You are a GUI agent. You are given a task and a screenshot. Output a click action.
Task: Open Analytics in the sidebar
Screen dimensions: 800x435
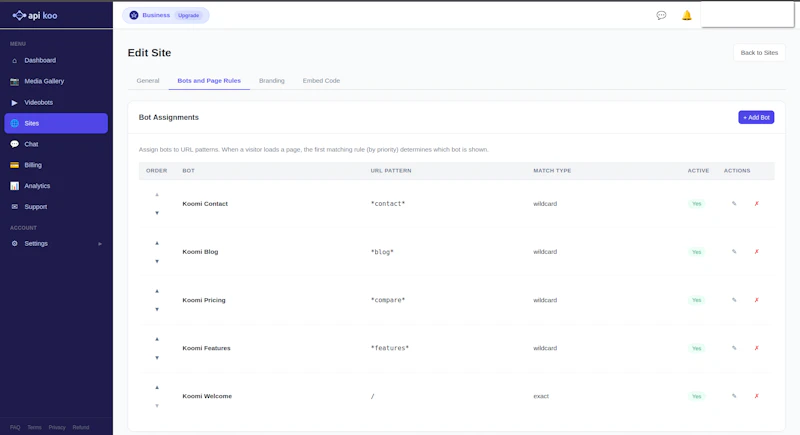tap(56, 186)
